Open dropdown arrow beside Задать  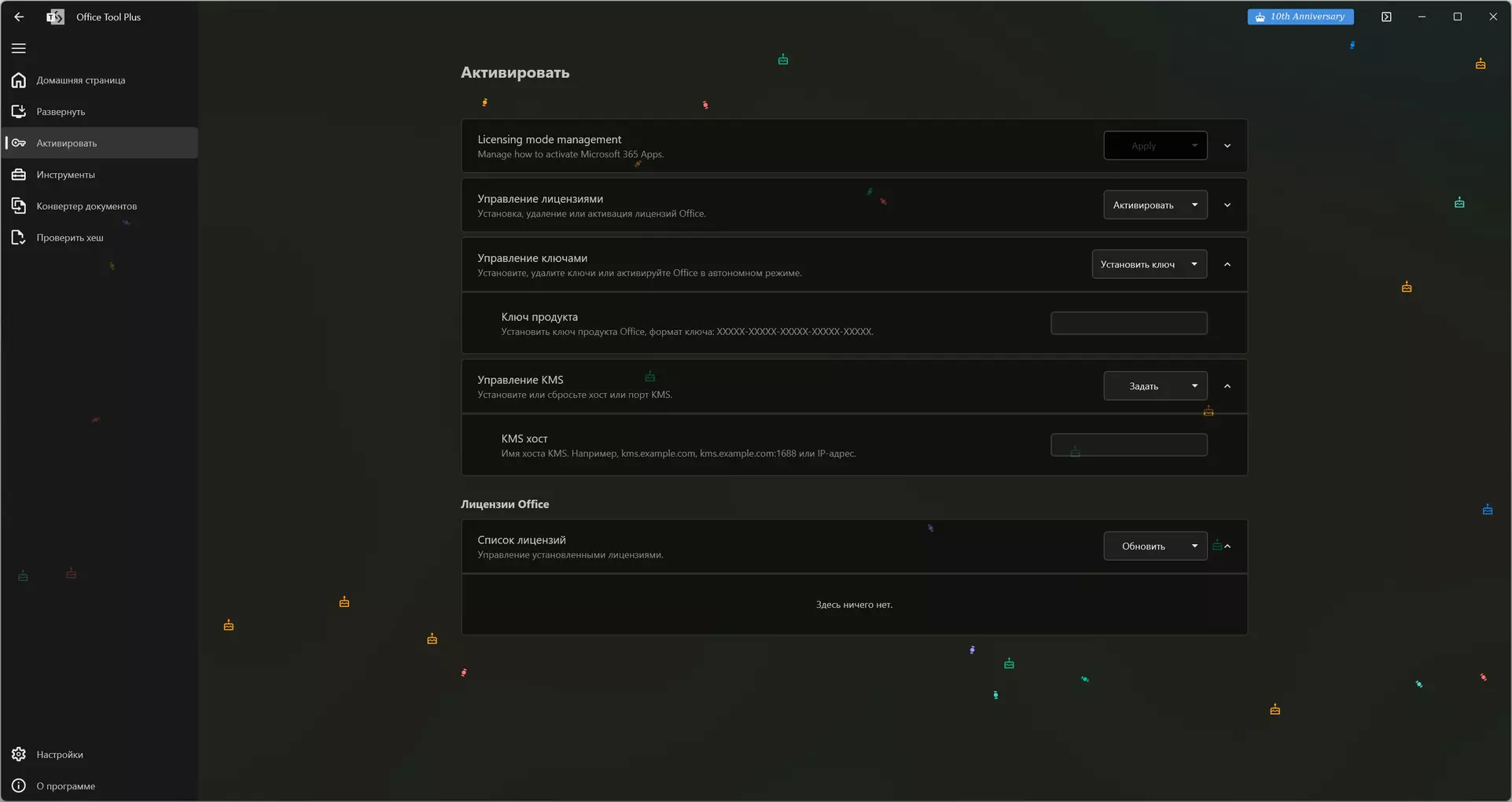(x=1194, y=386)
